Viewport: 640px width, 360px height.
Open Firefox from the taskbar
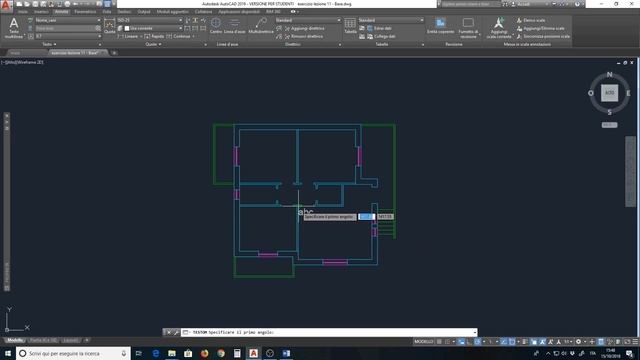point(204,353)
